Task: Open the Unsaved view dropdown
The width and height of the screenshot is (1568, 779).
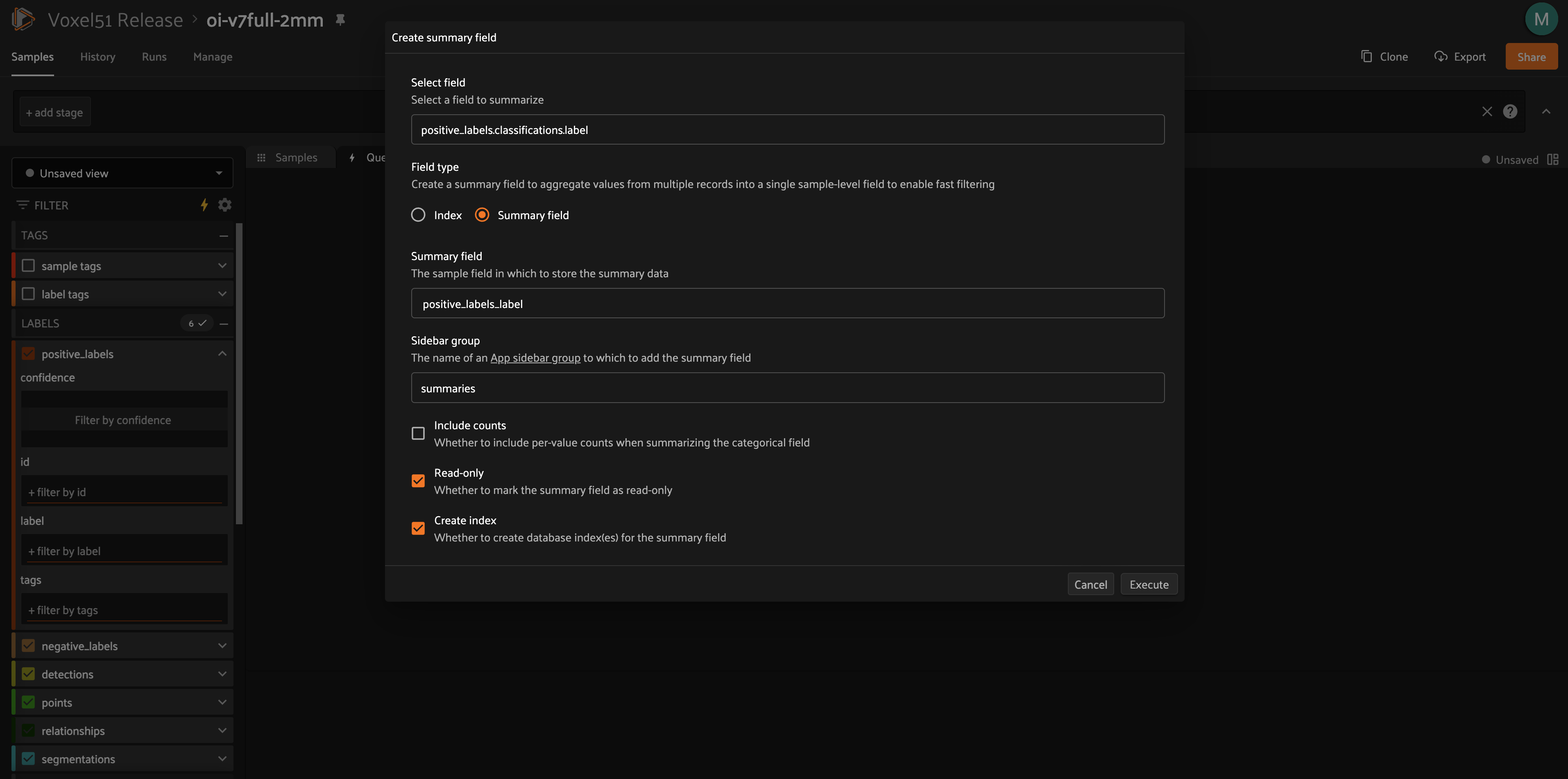Action: point(122,173)
